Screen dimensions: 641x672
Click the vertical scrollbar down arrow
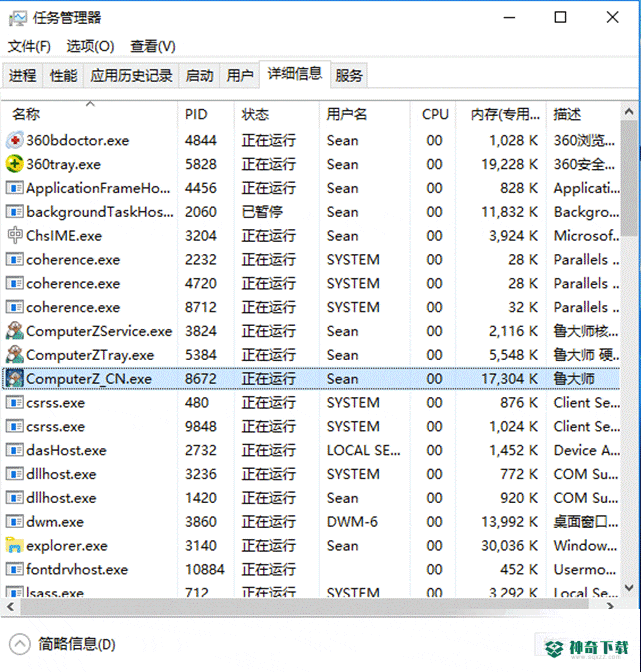pyautogui.click(x=629, y=588)
